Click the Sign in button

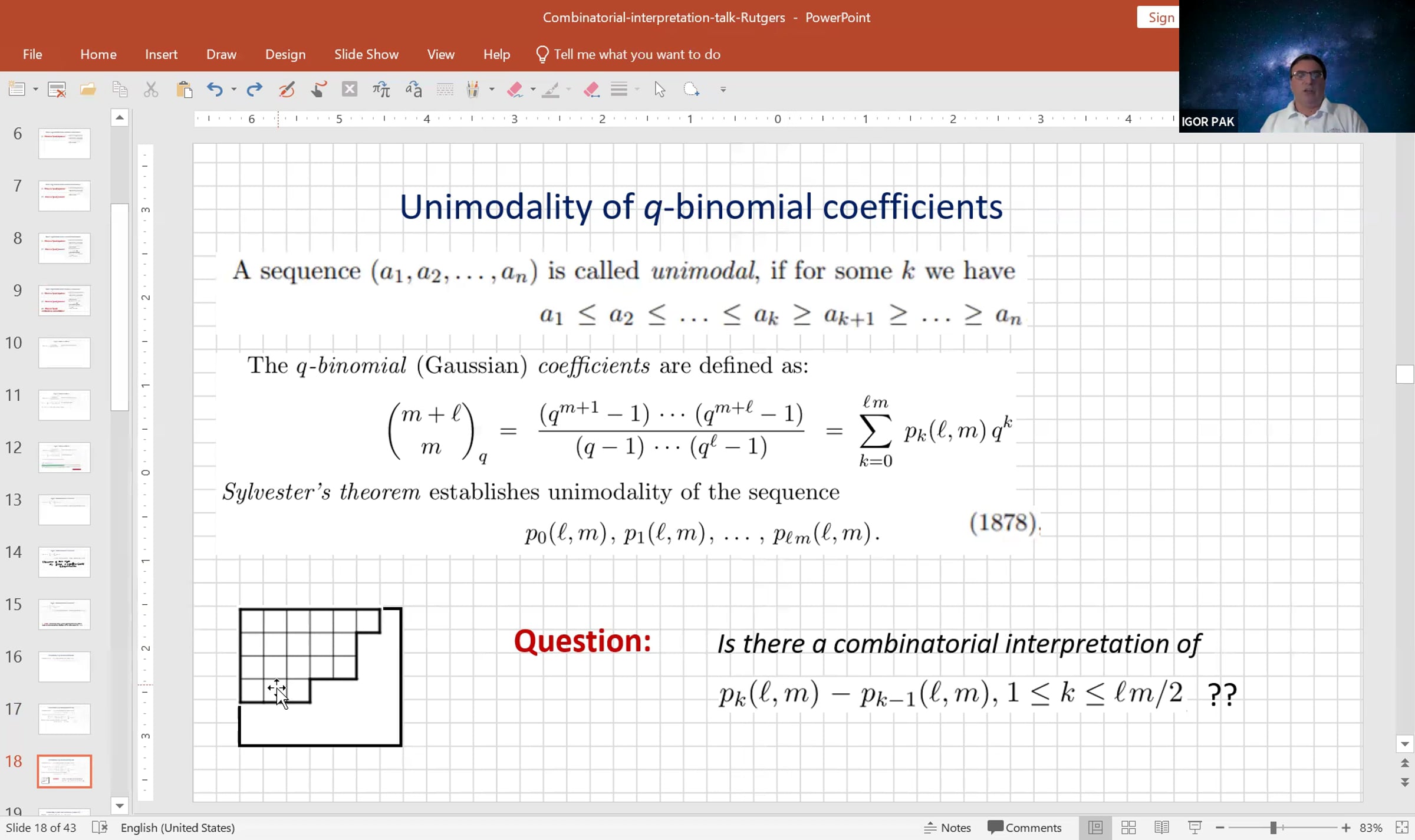coord(1158,18)
